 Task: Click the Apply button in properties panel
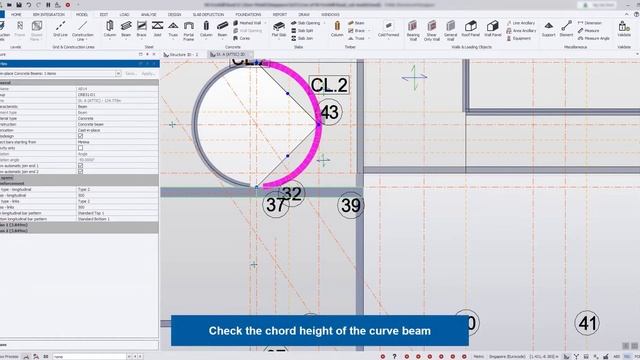147,73
